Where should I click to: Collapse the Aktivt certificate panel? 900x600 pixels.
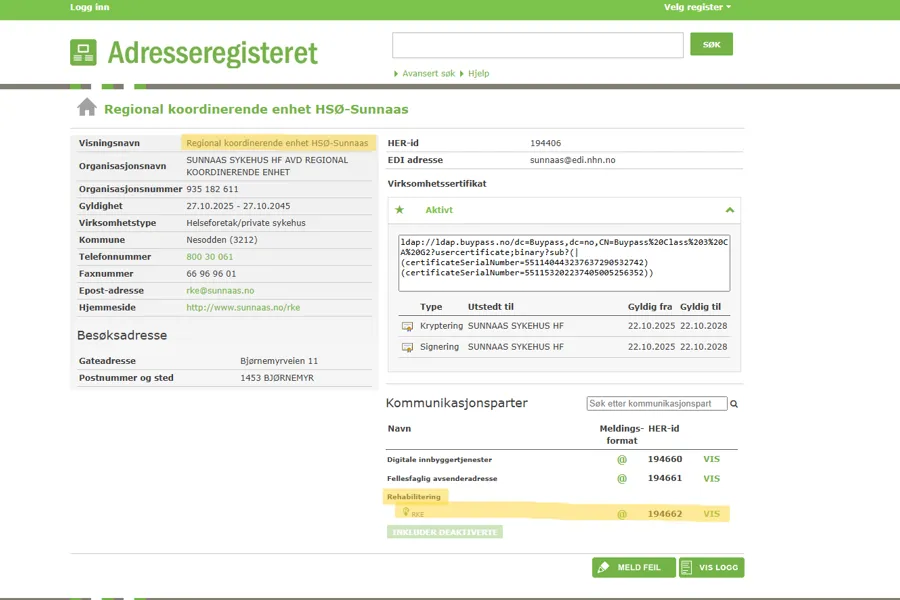click(730, 210)
